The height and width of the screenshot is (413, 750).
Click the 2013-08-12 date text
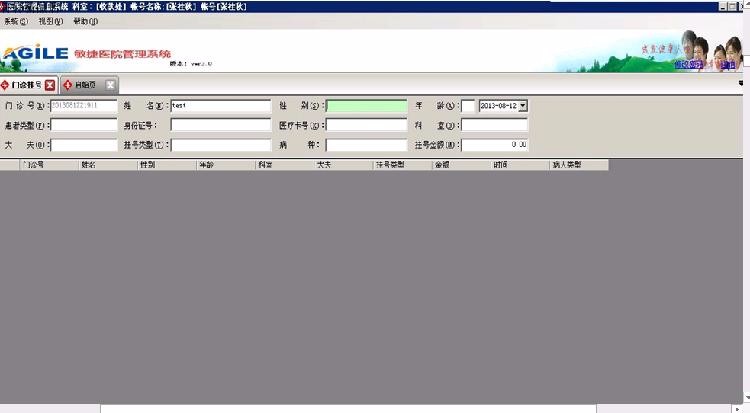click(x=499, y=106)
